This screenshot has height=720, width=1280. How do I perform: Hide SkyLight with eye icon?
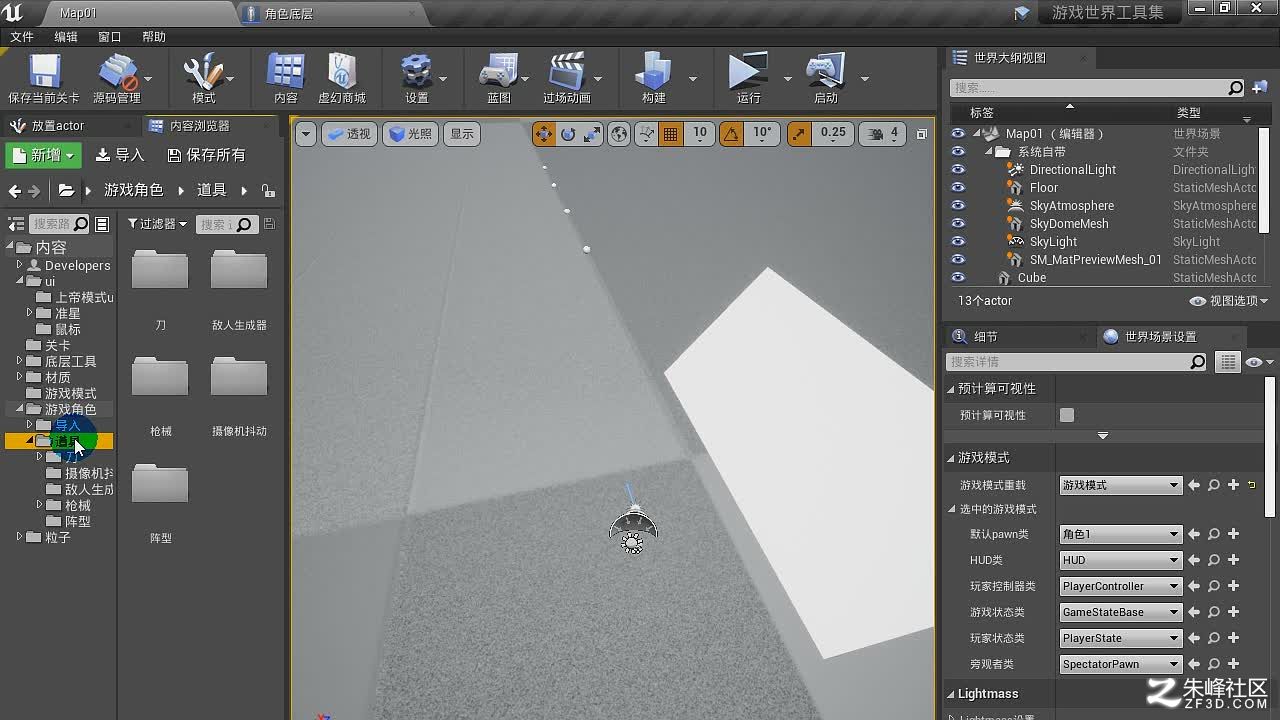tap(958, 242)
